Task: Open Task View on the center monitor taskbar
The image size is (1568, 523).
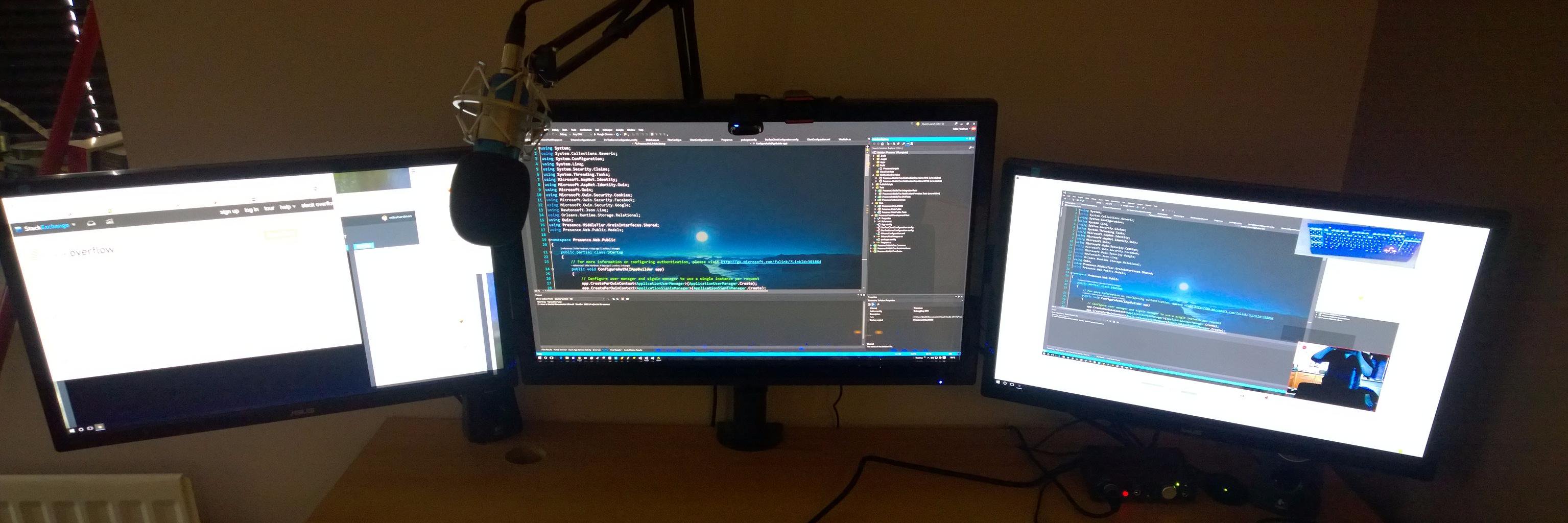Action: (552, 358)
